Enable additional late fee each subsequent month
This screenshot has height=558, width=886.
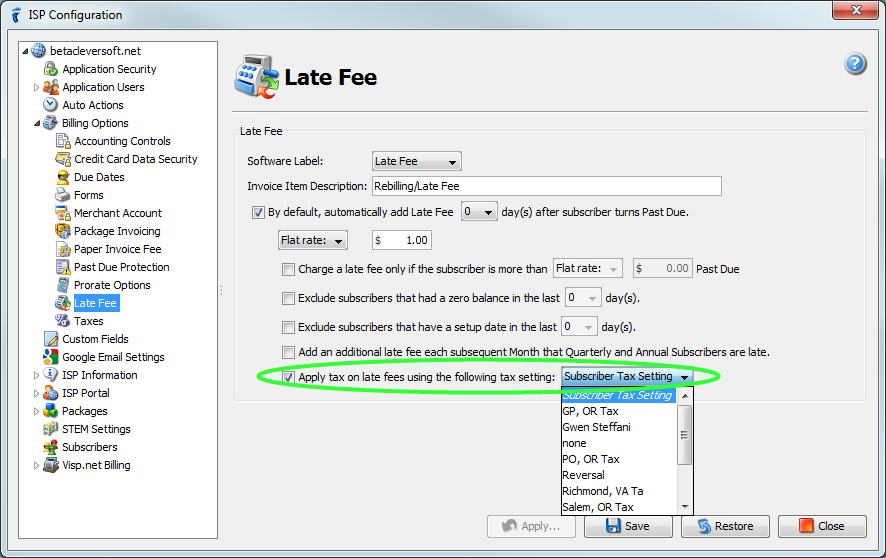point(288,352)
